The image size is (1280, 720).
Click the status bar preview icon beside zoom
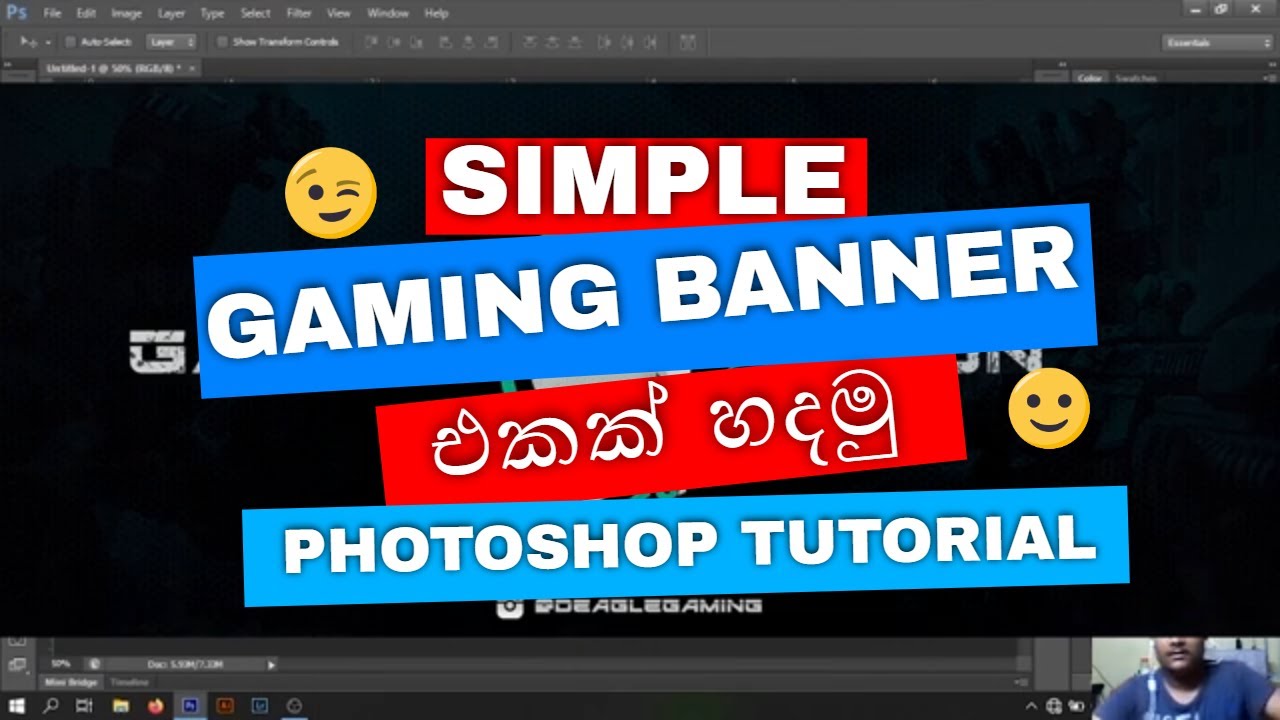click(94, 664)
